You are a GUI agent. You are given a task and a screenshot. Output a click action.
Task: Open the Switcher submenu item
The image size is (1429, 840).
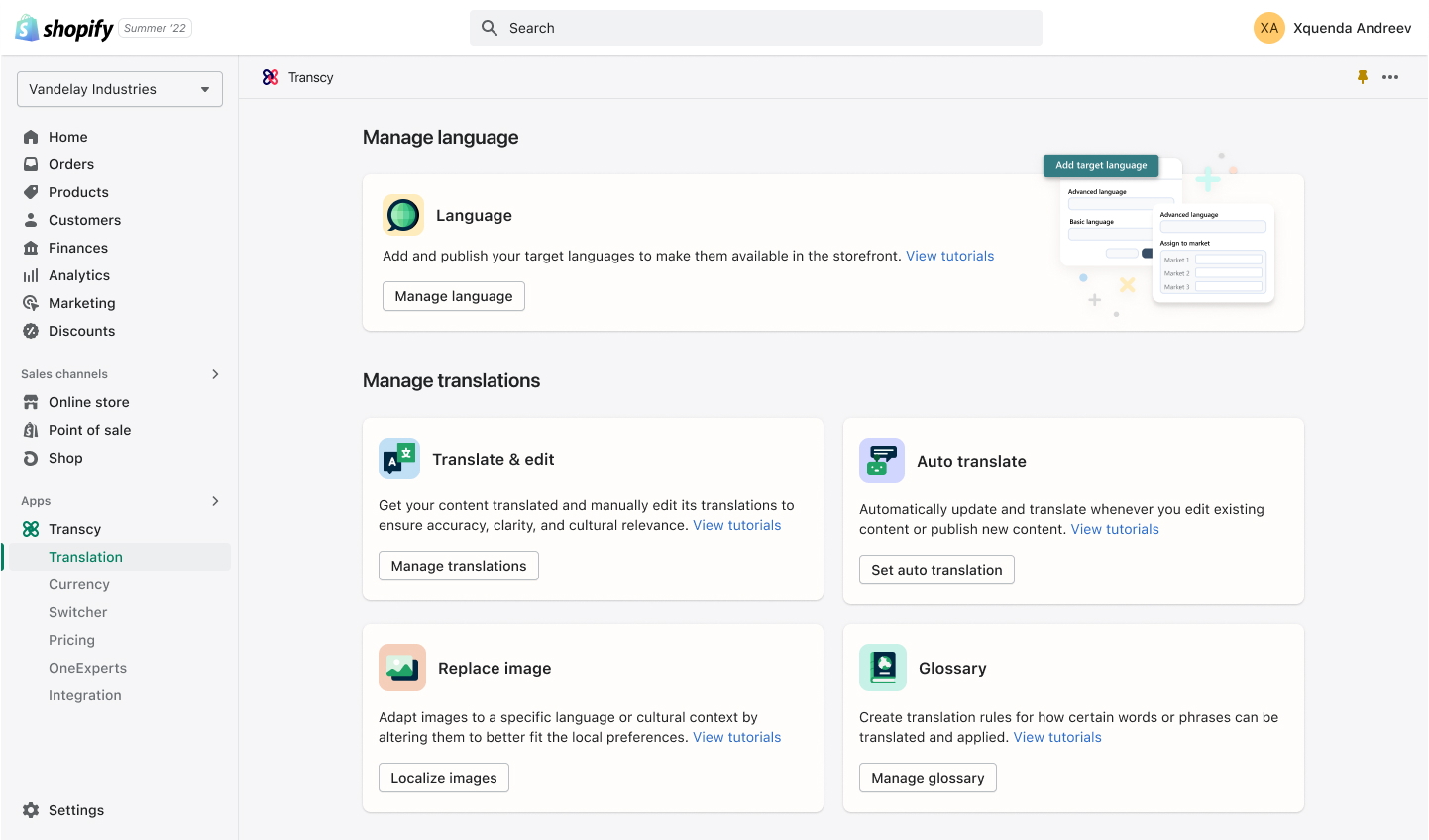78,612
